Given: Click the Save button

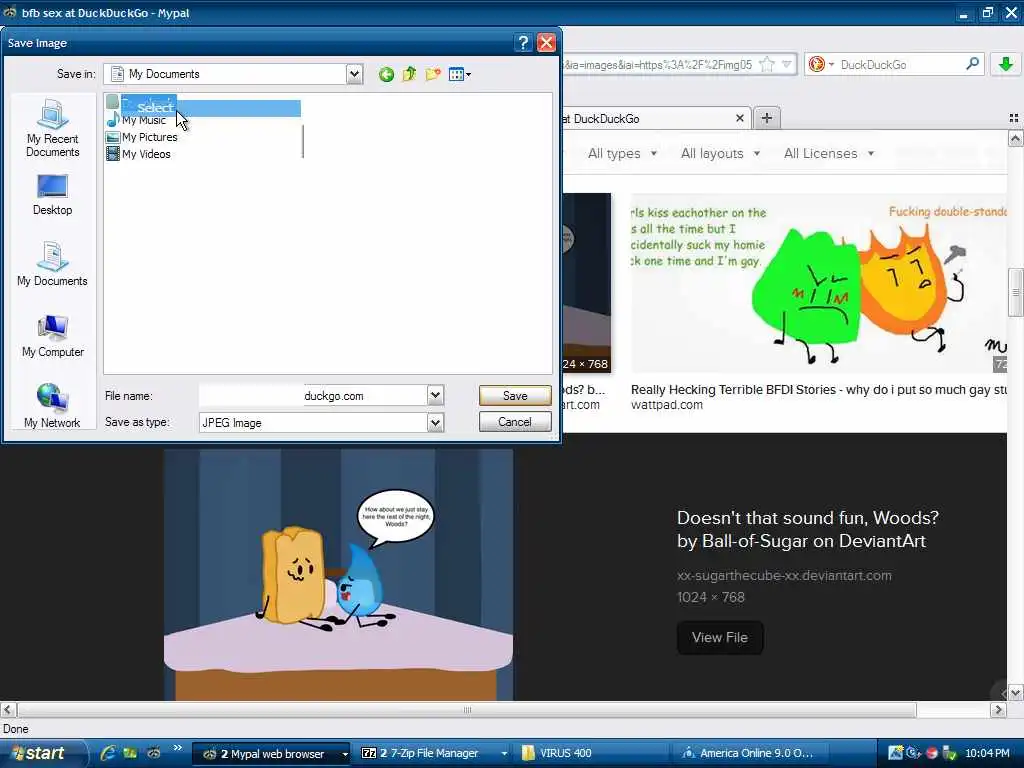Looking at the screenshot, I should (x=515, y=395).
